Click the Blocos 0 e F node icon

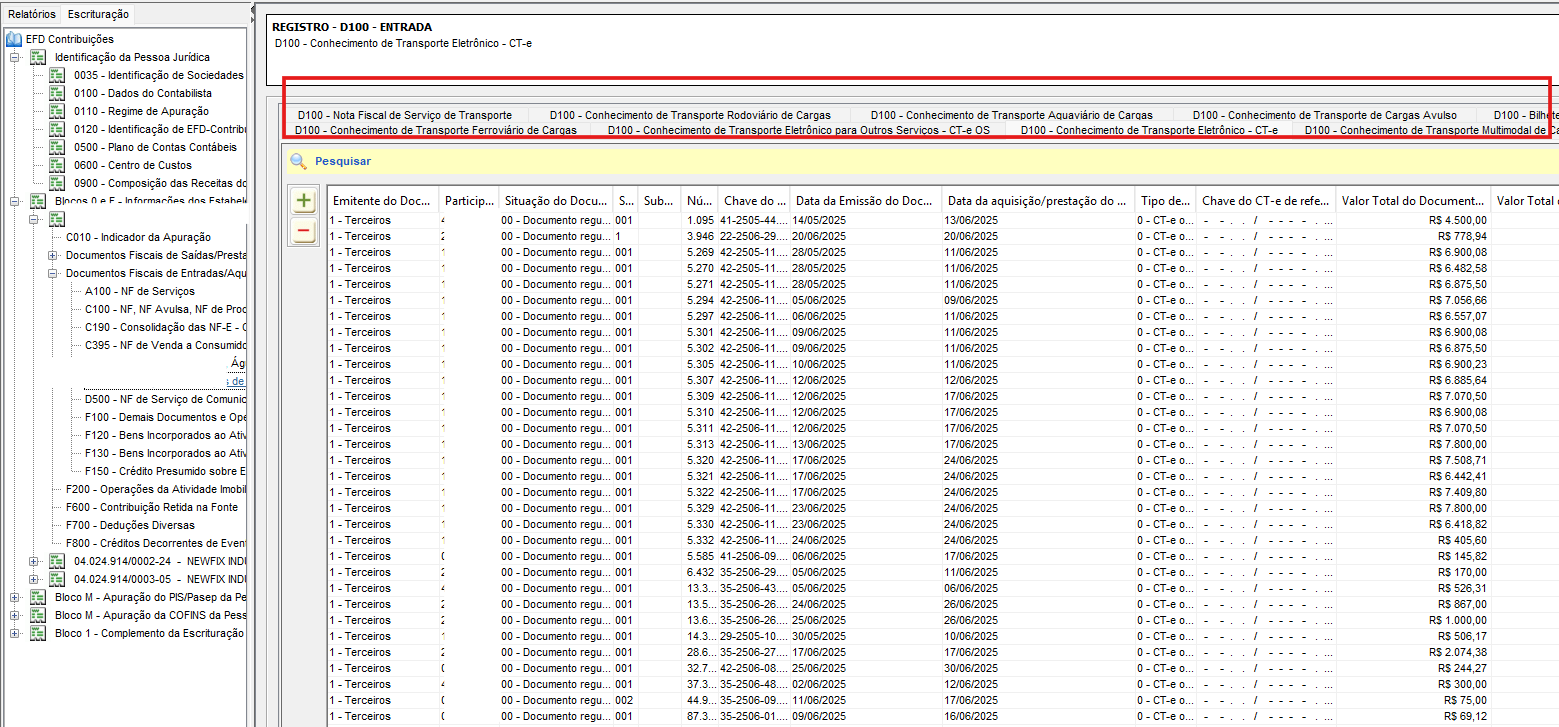39,201
